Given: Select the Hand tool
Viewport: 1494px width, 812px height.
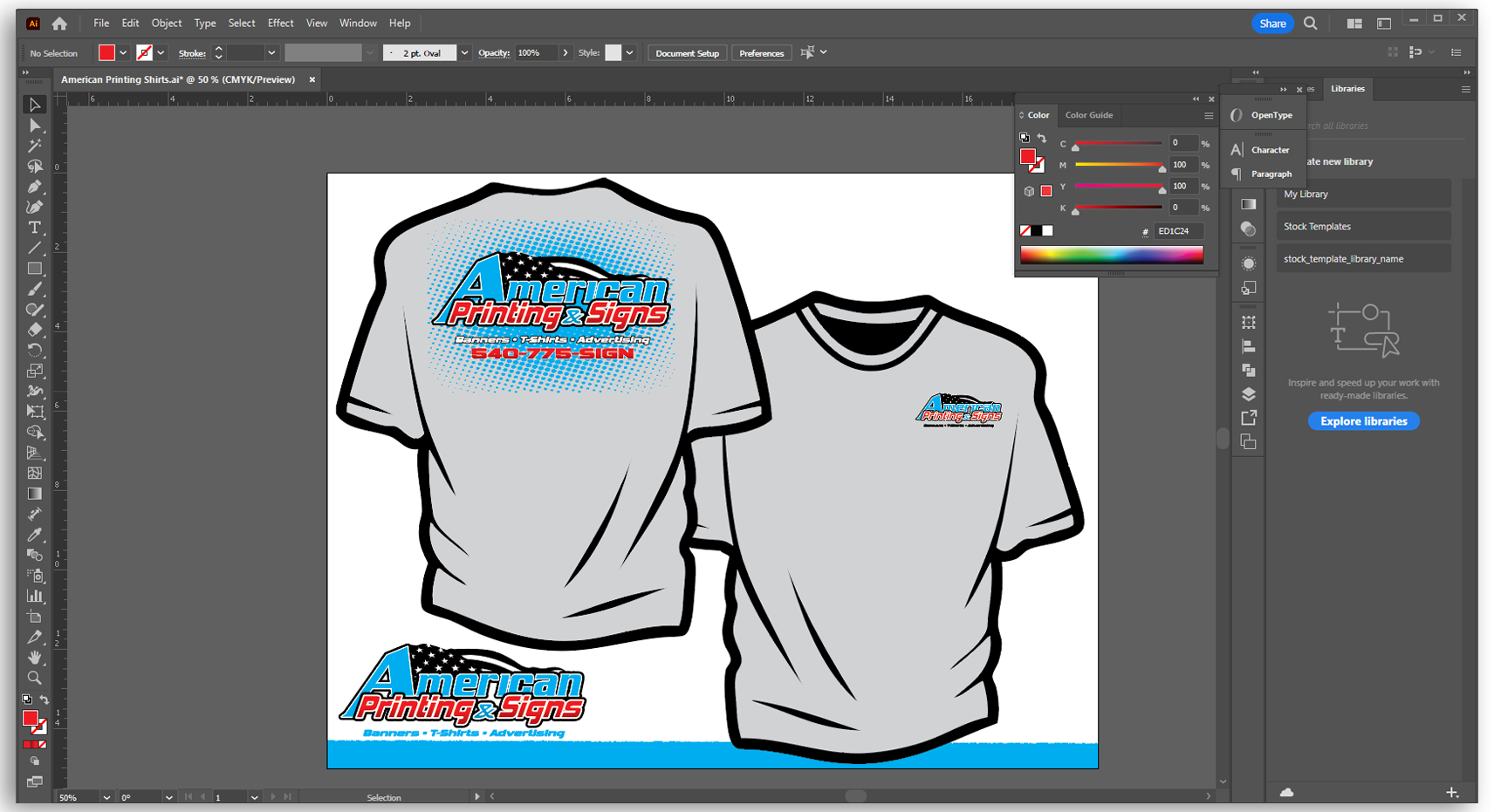Looking at the screenshot, I should click(x=35, y=657).
